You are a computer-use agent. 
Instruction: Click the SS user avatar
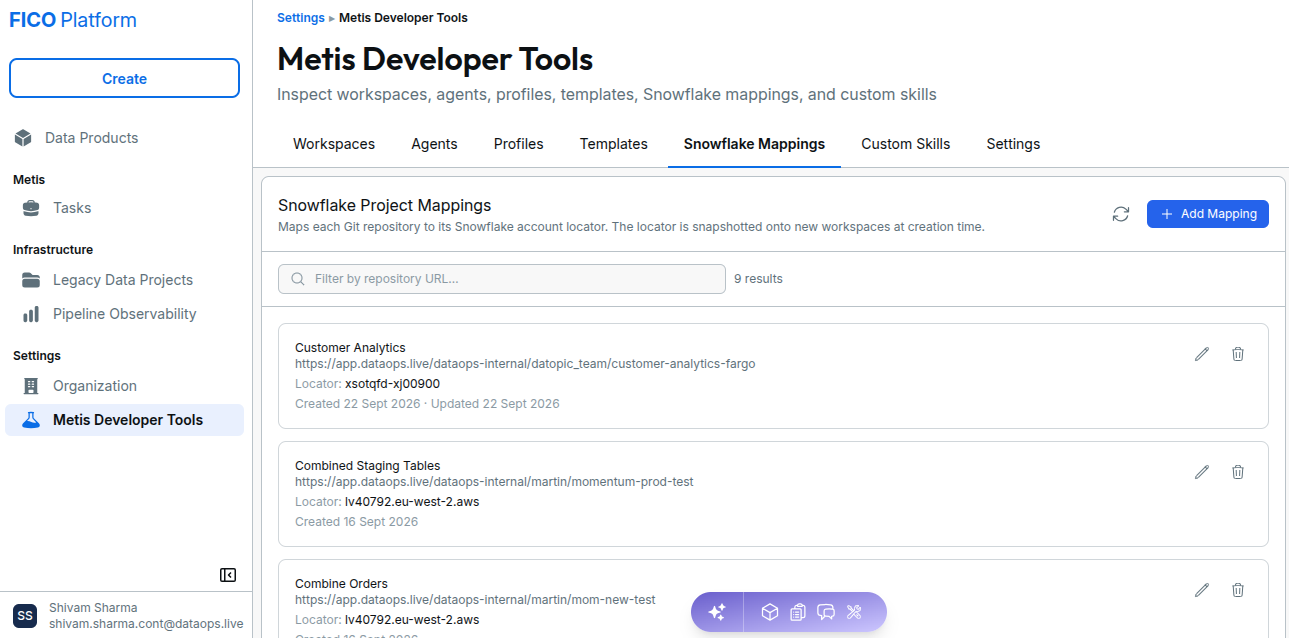coord(25,615)
